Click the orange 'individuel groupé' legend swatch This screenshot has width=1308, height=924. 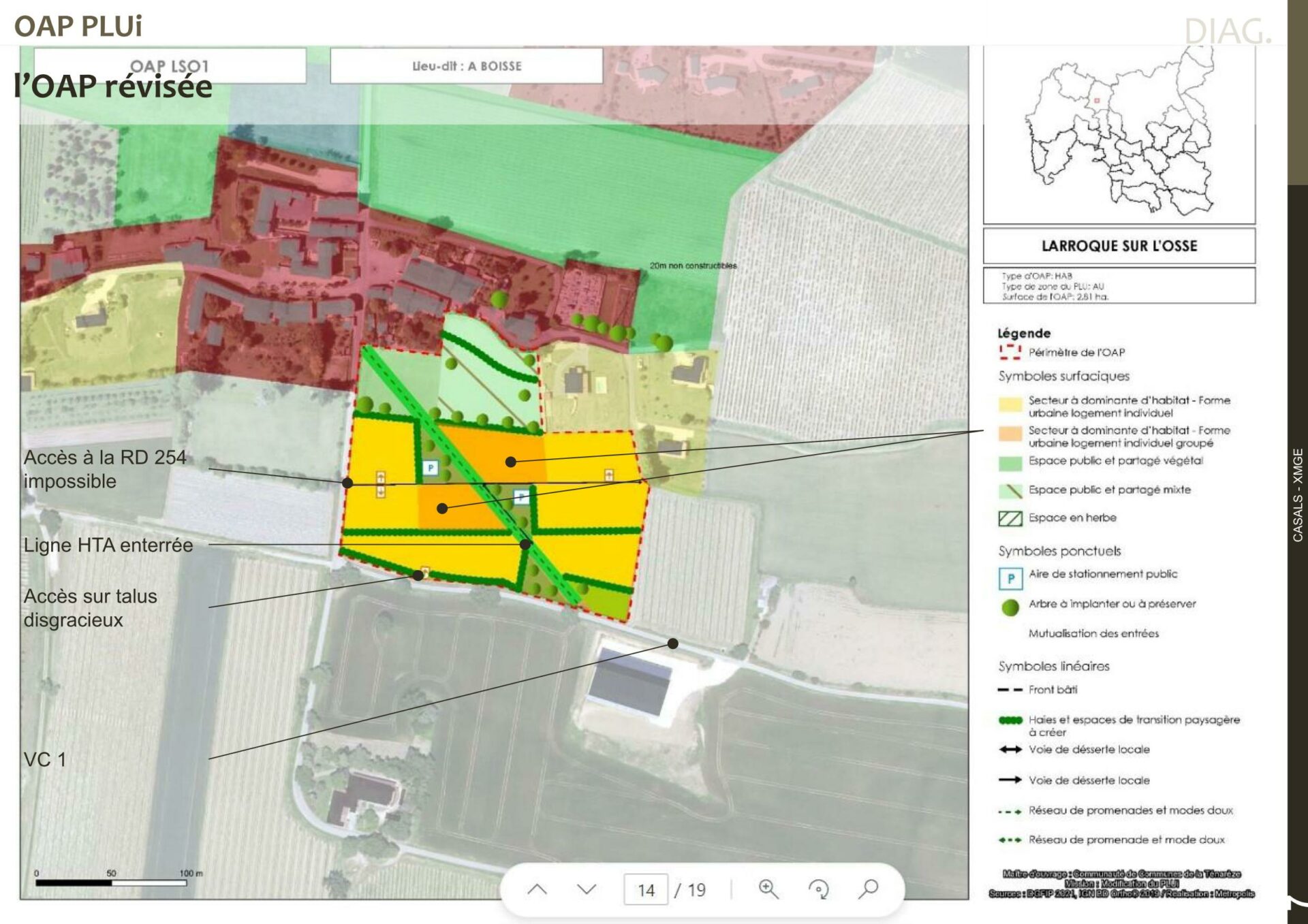[1010, 434]
